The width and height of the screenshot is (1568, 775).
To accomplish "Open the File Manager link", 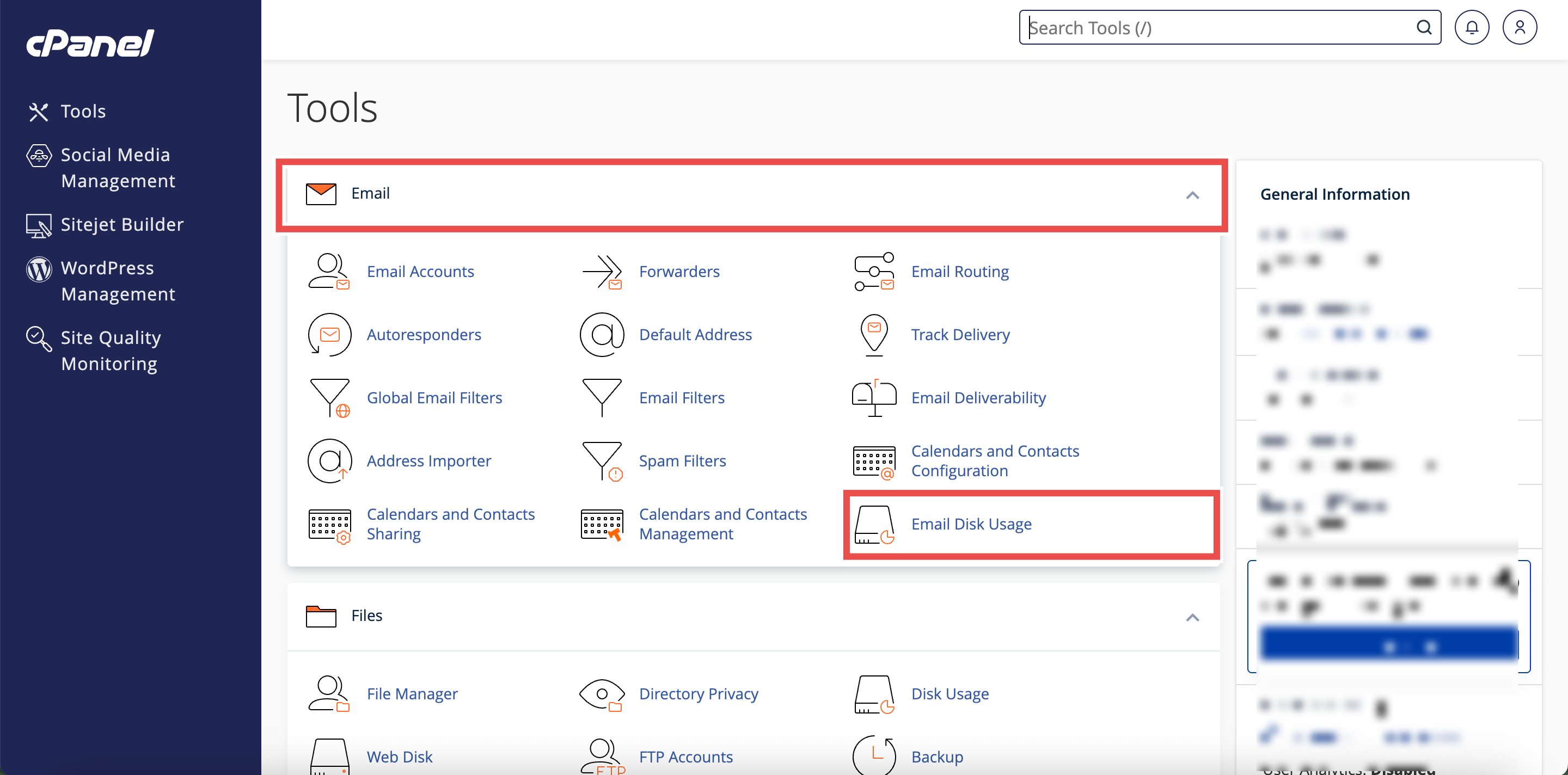I will 412,694.
